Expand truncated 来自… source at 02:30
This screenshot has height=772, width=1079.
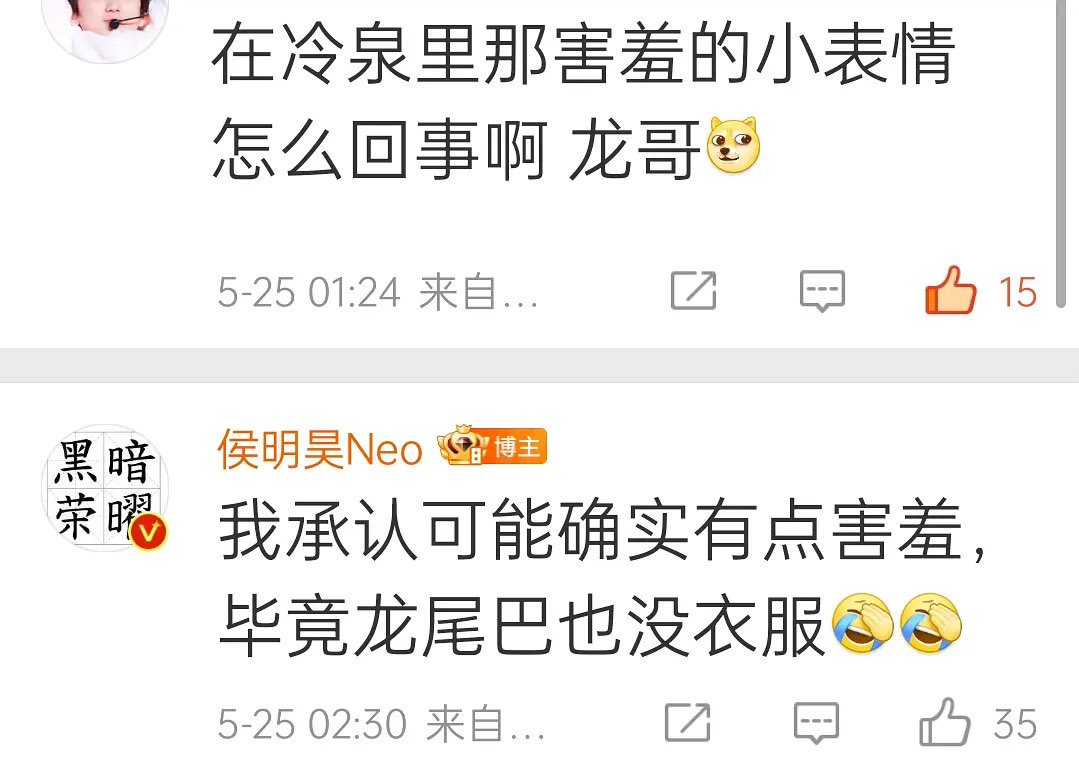point(486,724)
